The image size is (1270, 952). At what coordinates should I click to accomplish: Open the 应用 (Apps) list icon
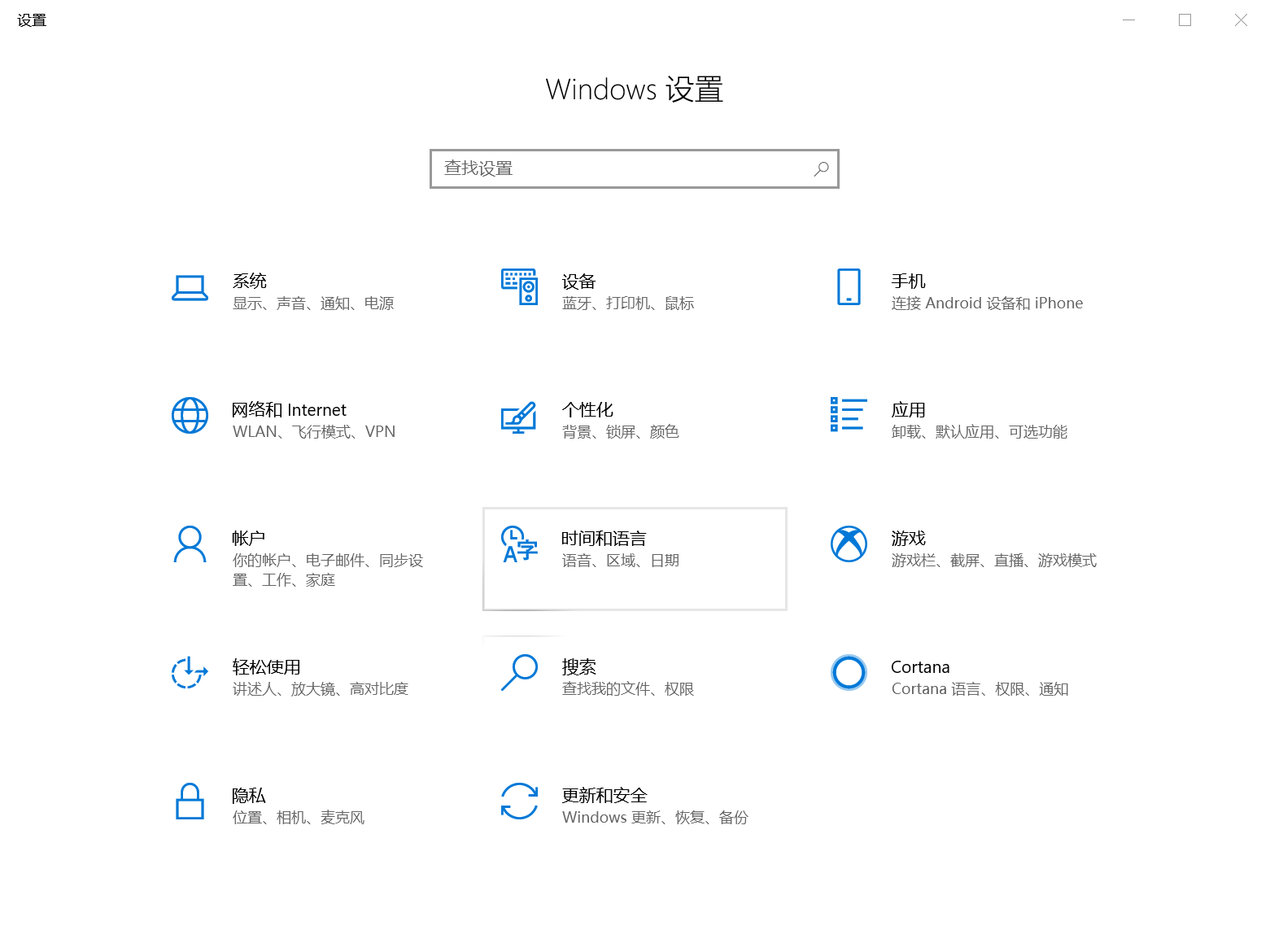coord(848,416)
